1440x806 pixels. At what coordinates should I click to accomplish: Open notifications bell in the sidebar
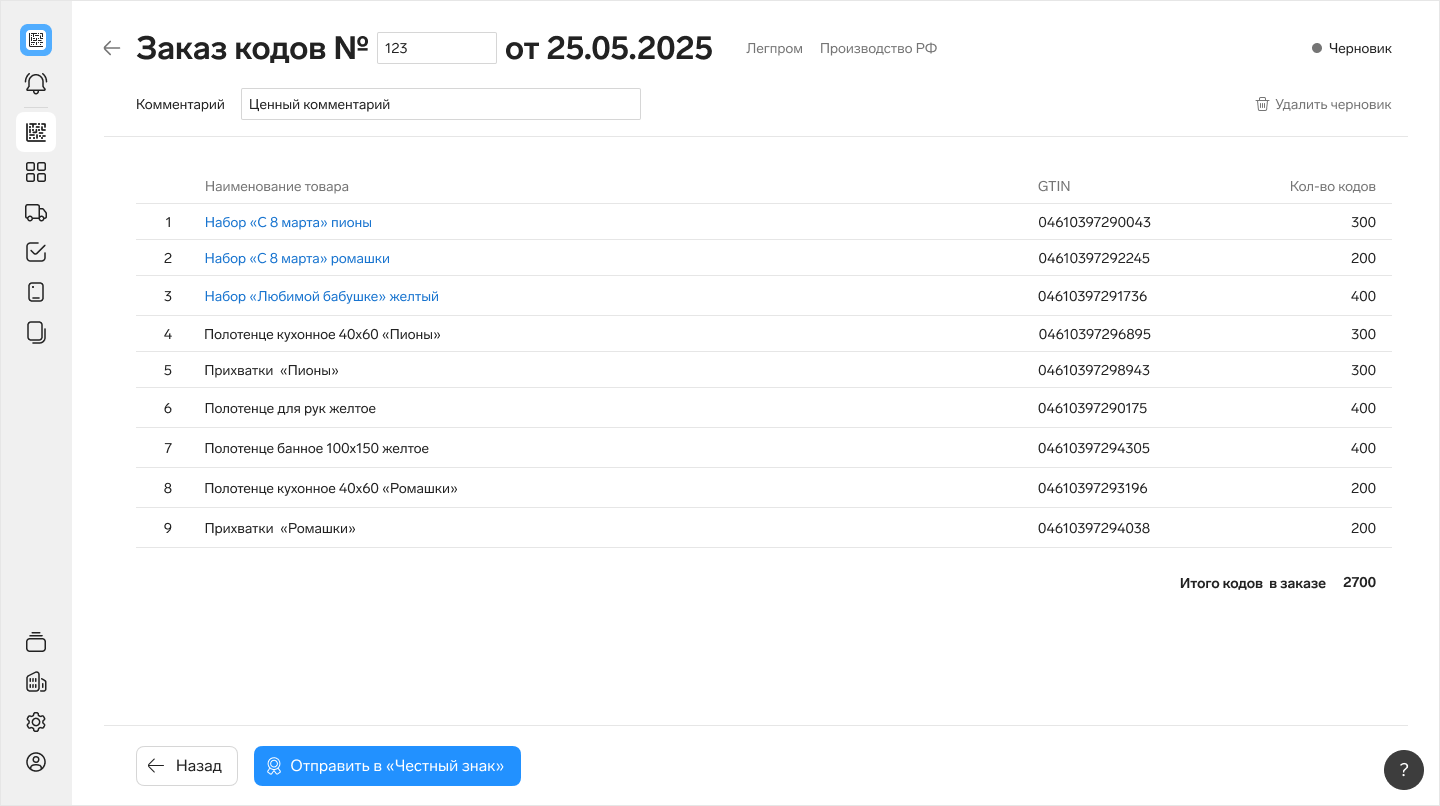coord(36,84)
